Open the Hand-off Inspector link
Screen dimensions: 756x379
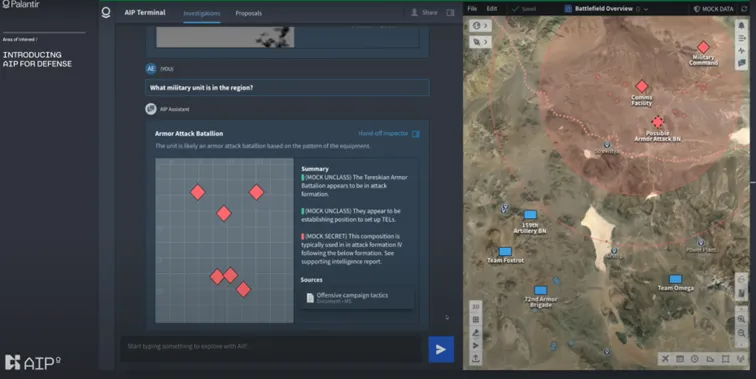[x=383, y=133]
